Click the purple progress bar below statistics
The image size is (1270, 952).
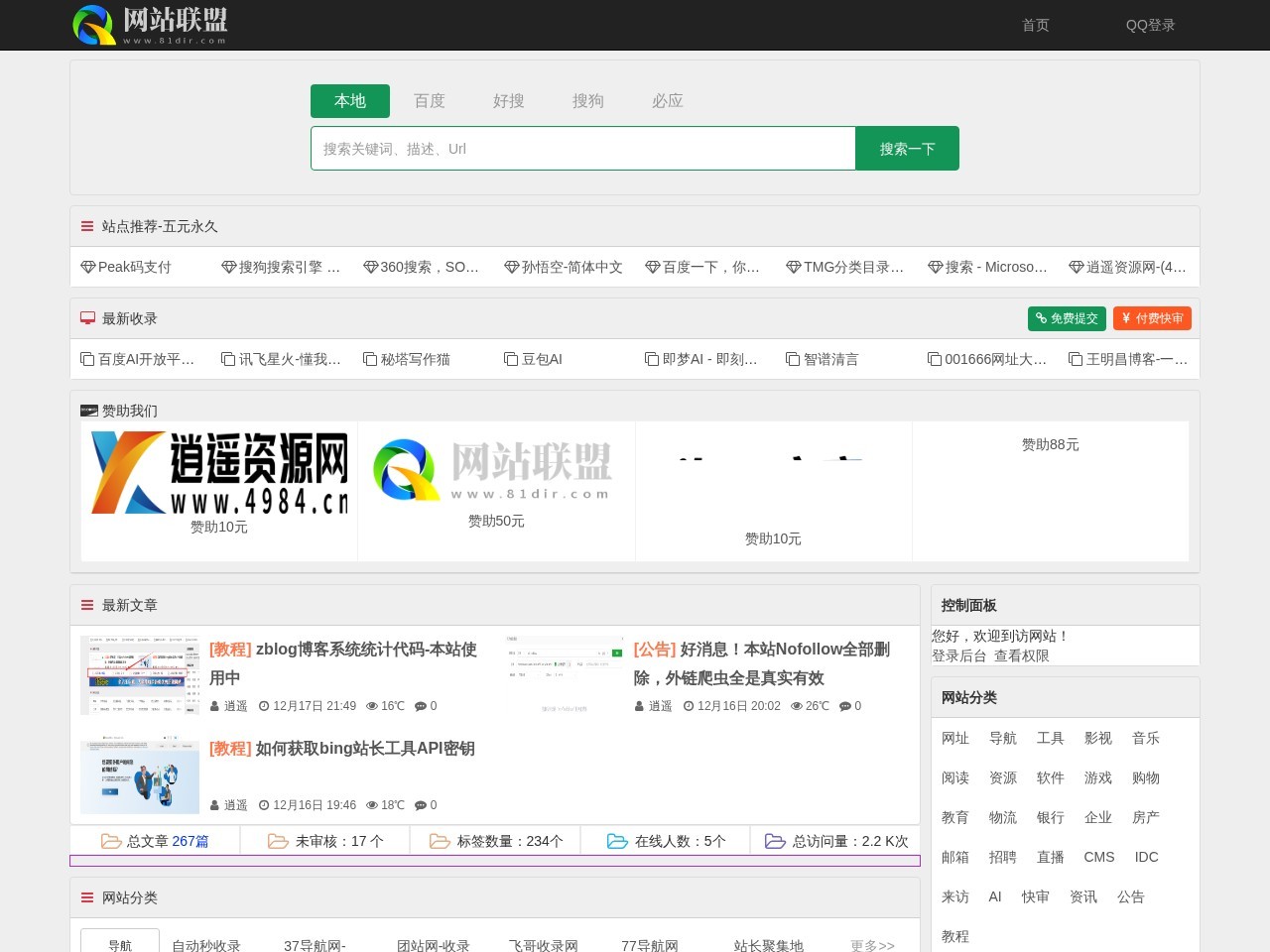pyautogui.click(x=494, y=861)
